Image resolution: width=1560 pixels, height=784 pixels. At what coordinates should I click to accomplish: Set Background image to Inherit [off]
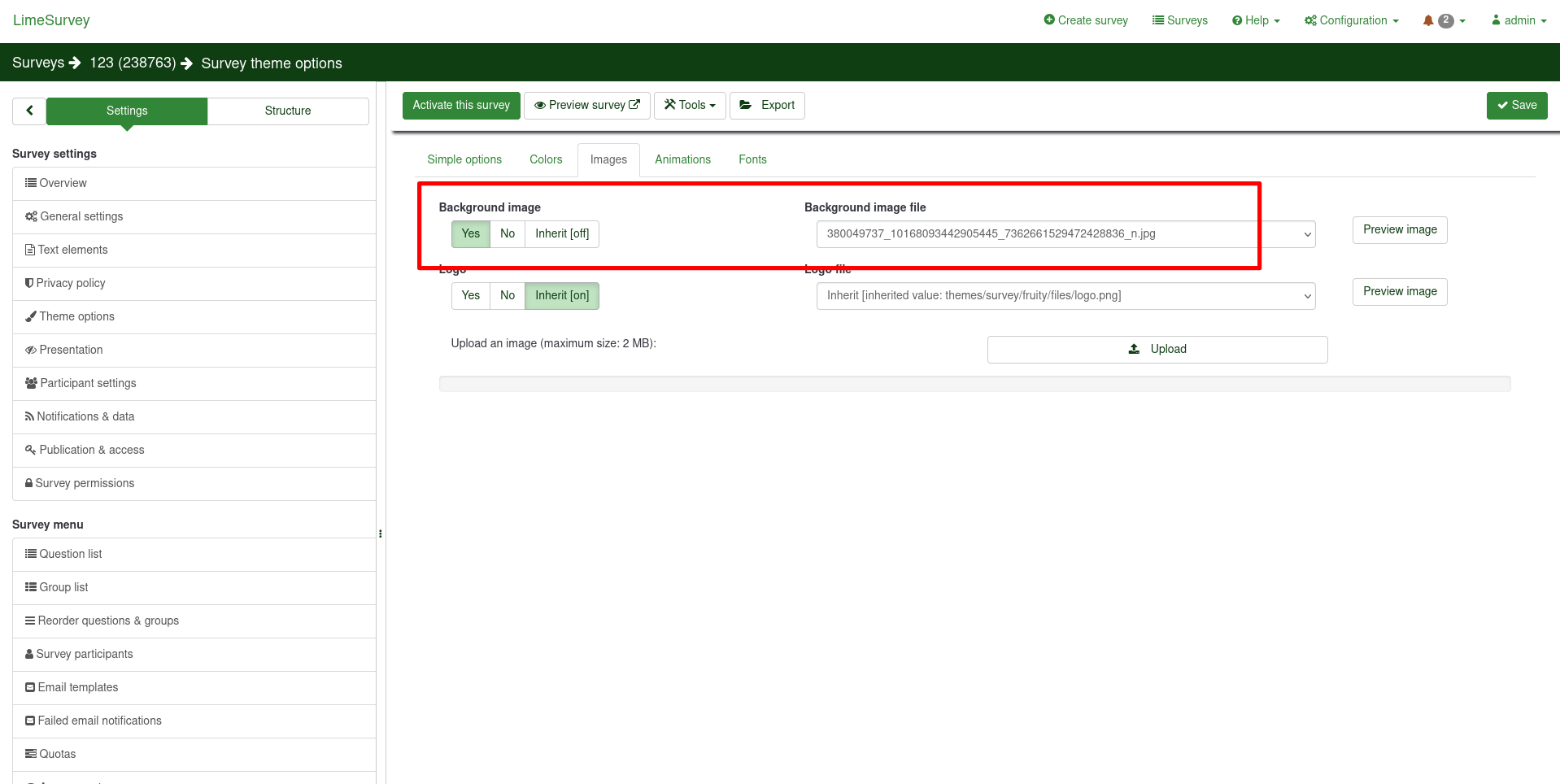pyautogui.click(x=562, y=234)
